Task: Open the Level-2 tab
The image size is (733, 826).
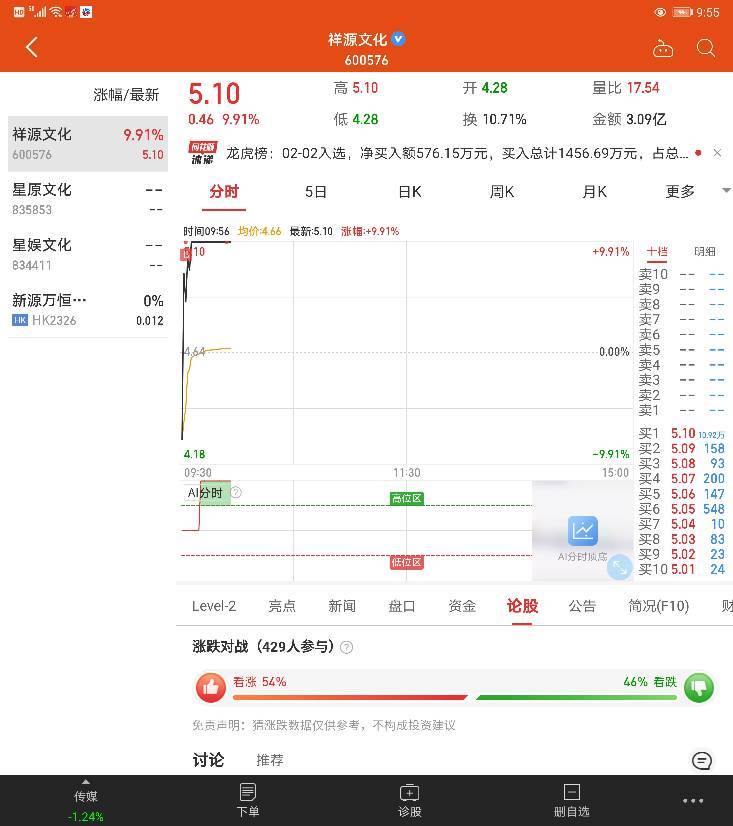Action: point(213,606)
